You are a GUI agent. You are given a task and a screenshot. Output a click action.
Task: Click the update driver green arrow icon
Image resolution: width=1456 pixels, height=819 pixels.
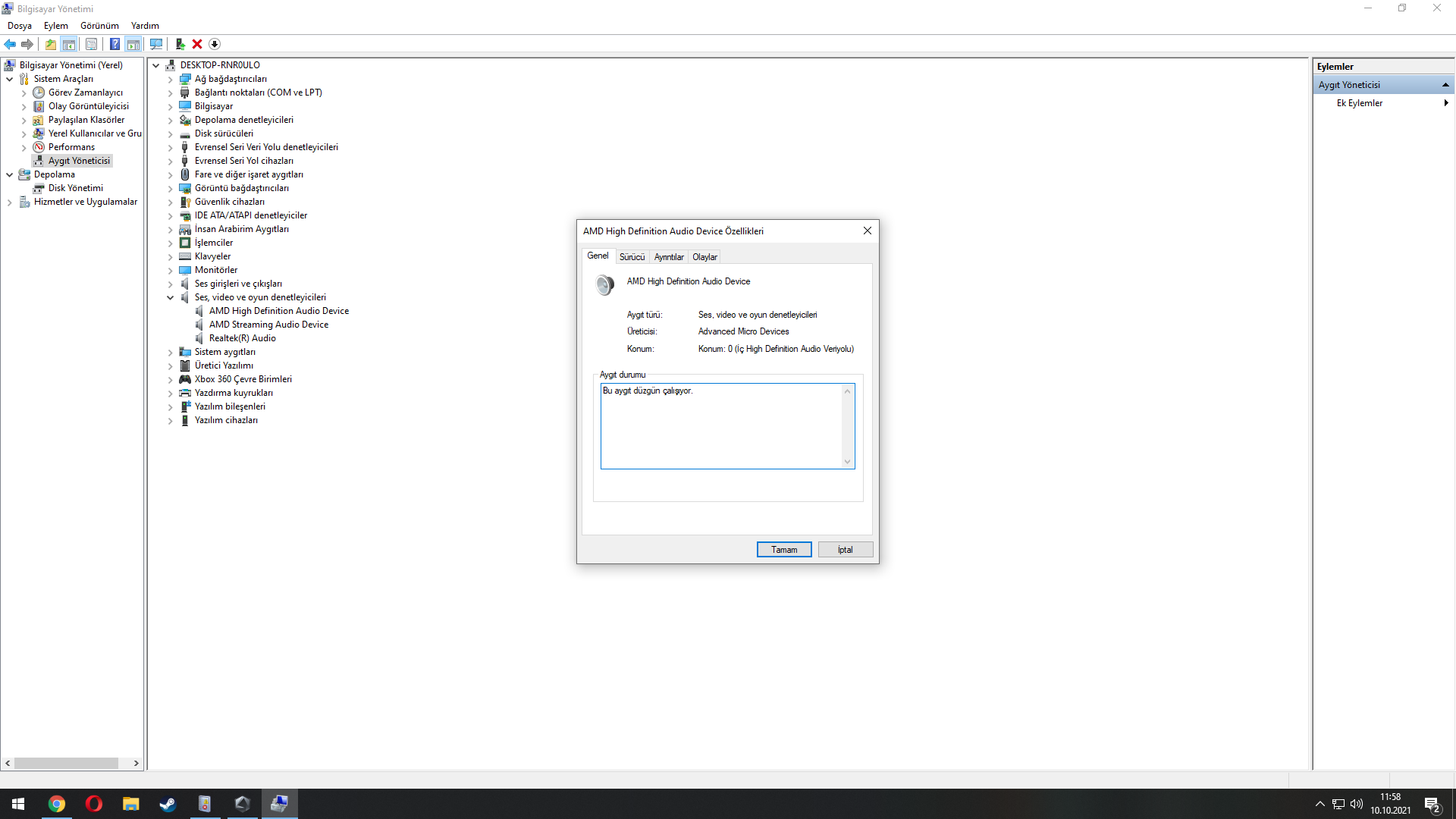[180, 44]
